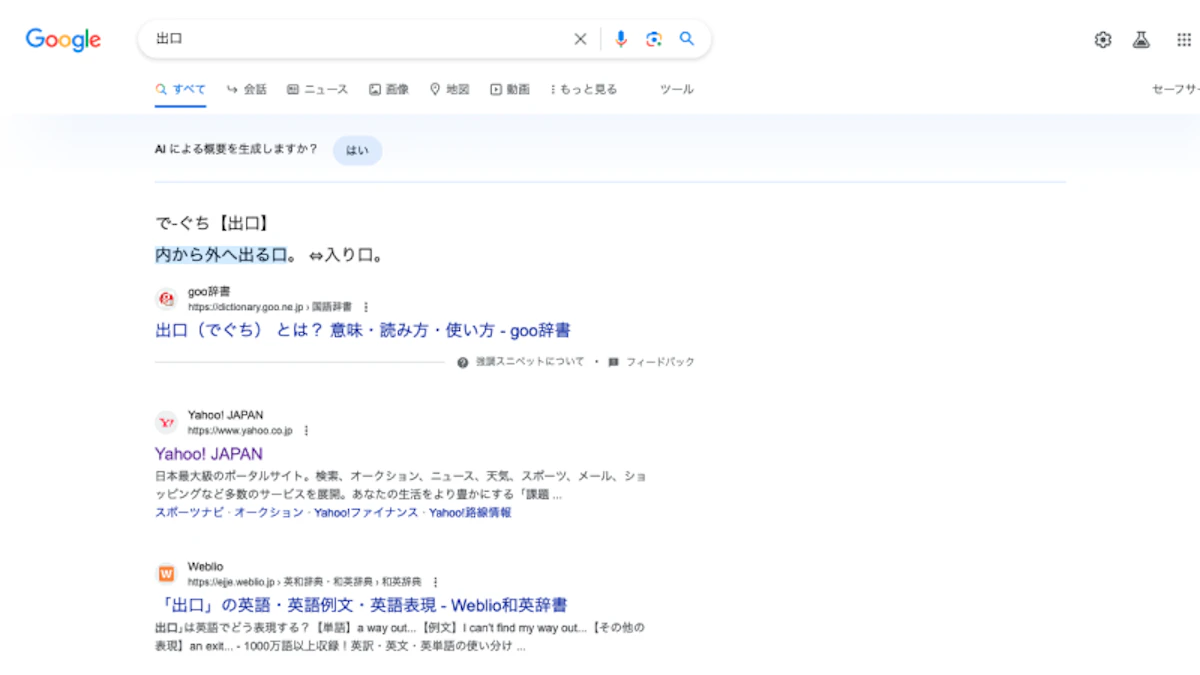Click the Google logo to return home
1200x675 pixels.
tap(62, 40)
